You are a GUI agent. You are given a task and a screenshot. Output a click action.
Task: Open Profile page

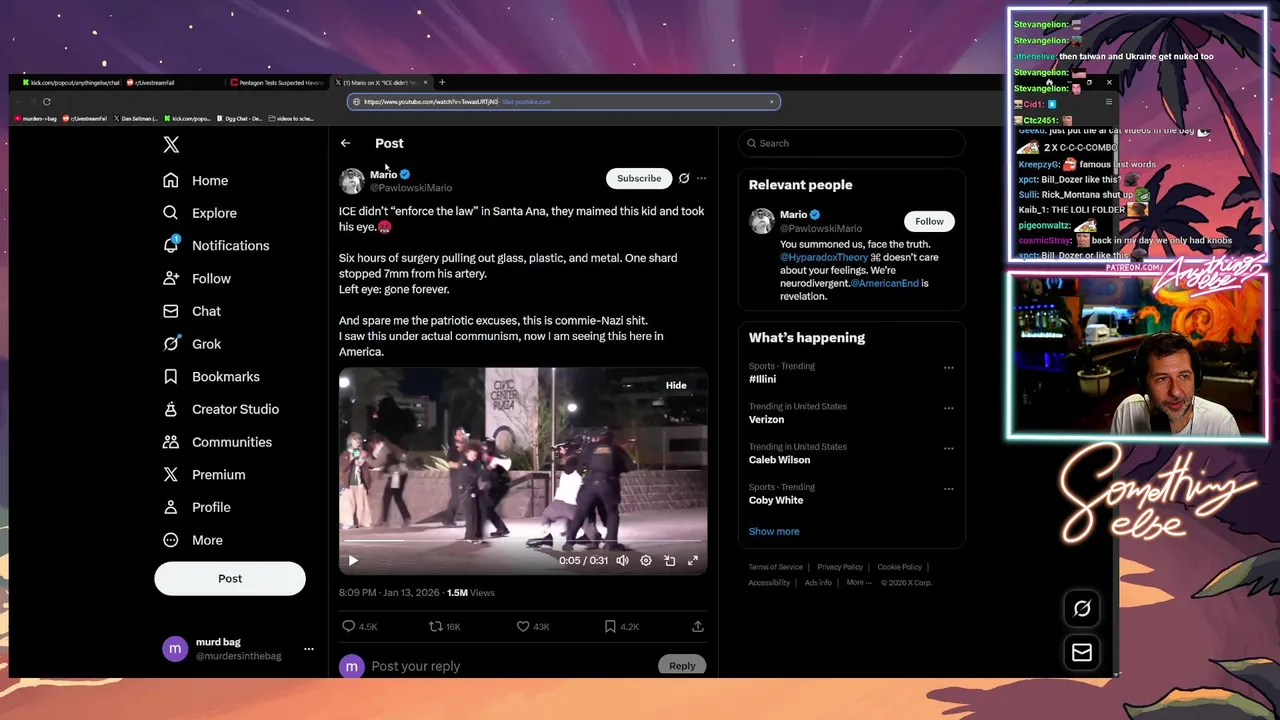pyautogui.click(x=197, y=507)
